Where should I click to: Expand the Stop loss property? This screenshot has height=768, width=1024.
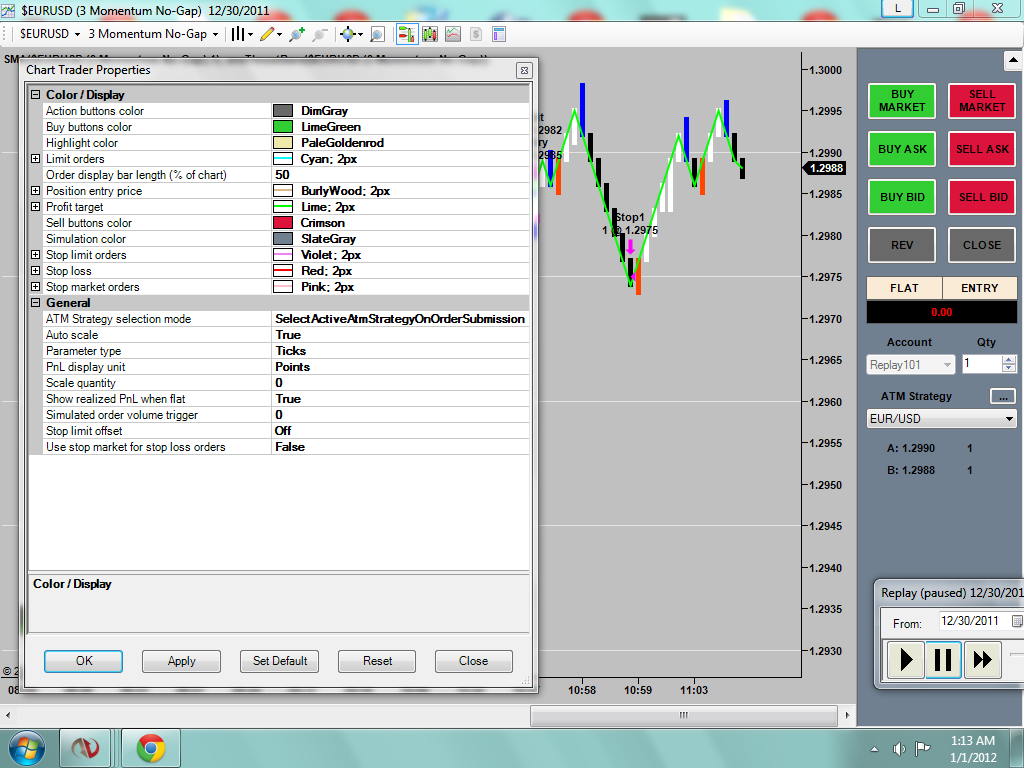[36, 270]
